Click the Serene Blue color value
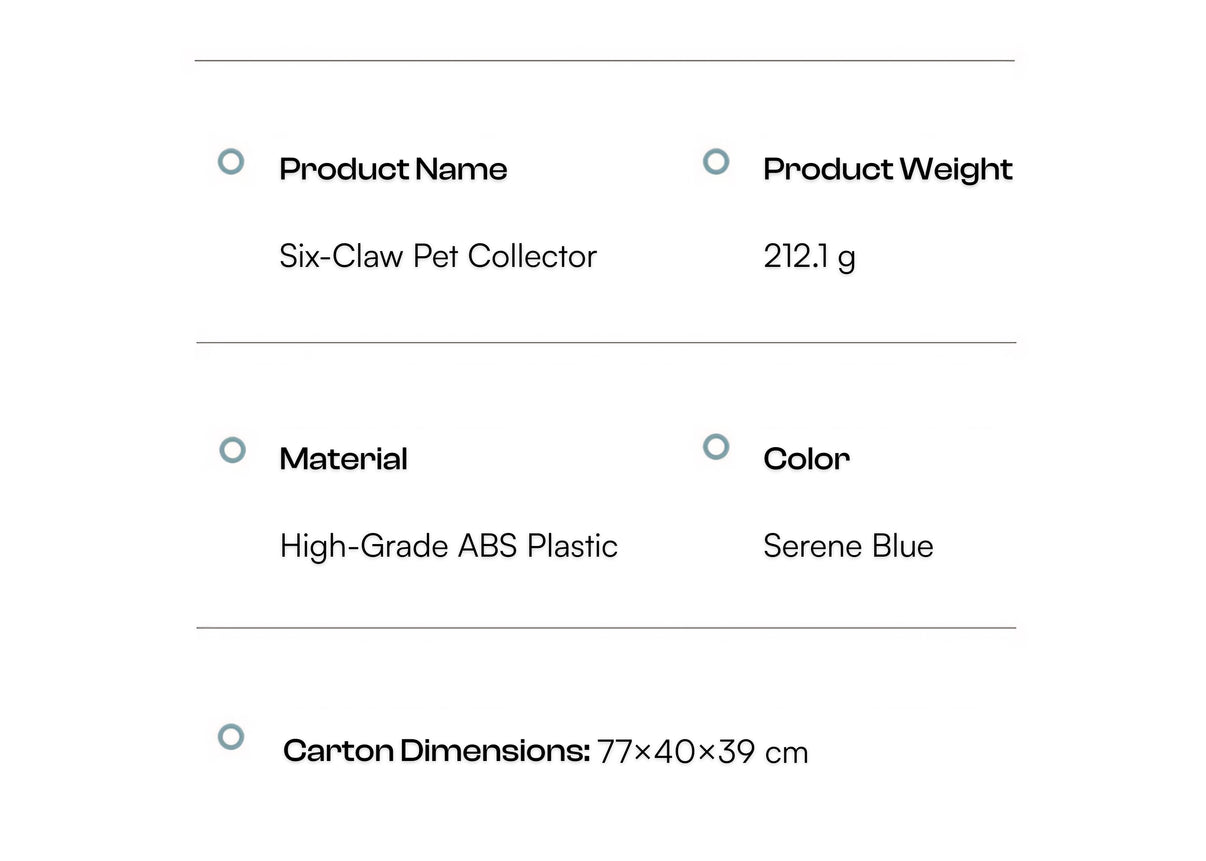The height and width of the screenshot is (861, 1206). click(x=848, y=546)
